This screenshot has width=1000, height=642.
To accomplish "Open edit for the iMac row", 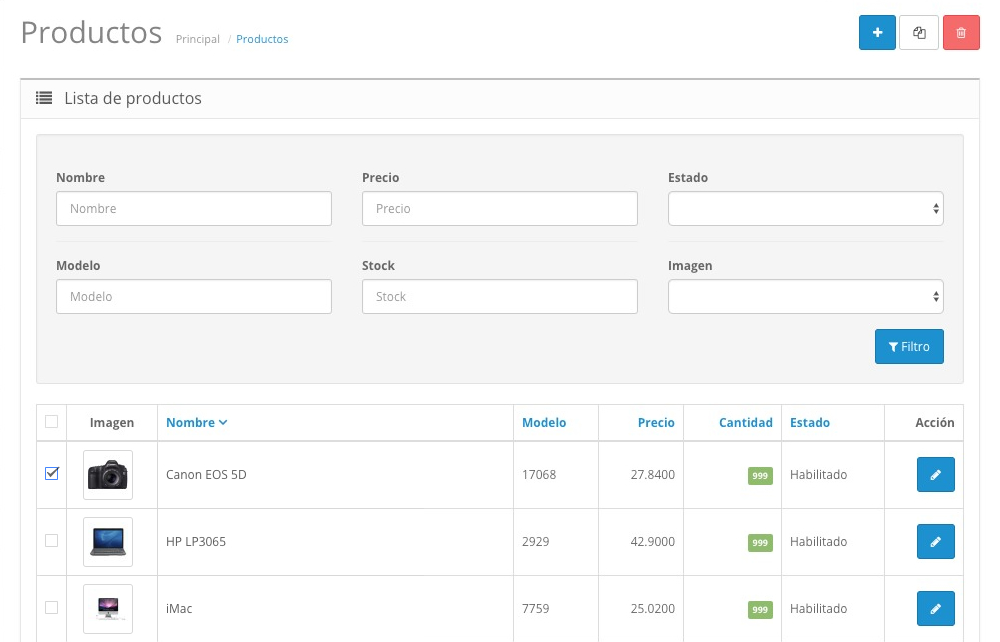I will click(x=935, y=609).
